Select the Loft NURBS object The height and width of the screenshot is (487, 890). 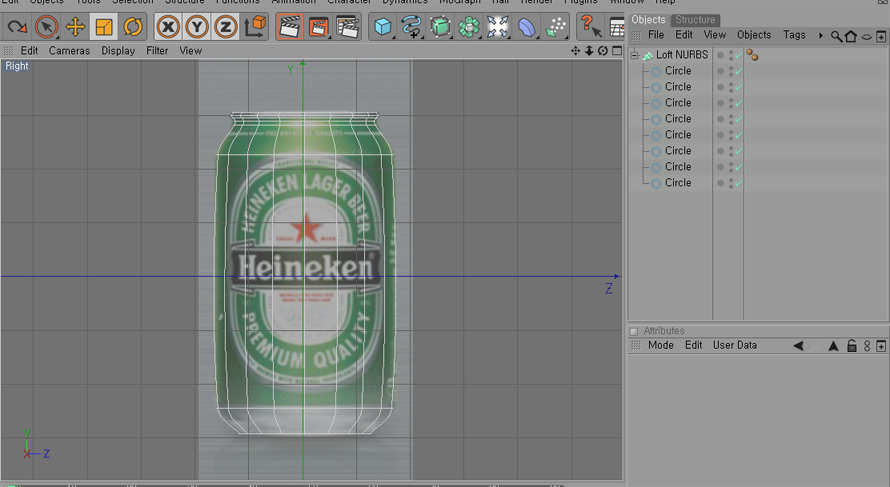[x=682, y=55]
